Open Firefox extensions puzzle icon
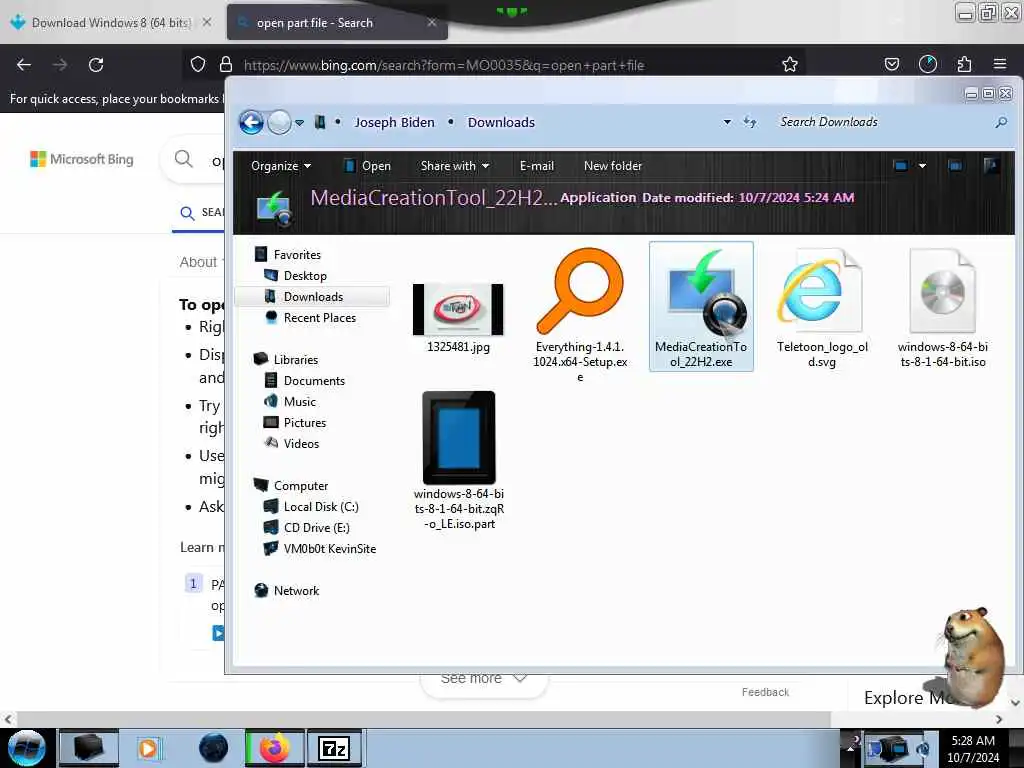 (x=965, y=65)
